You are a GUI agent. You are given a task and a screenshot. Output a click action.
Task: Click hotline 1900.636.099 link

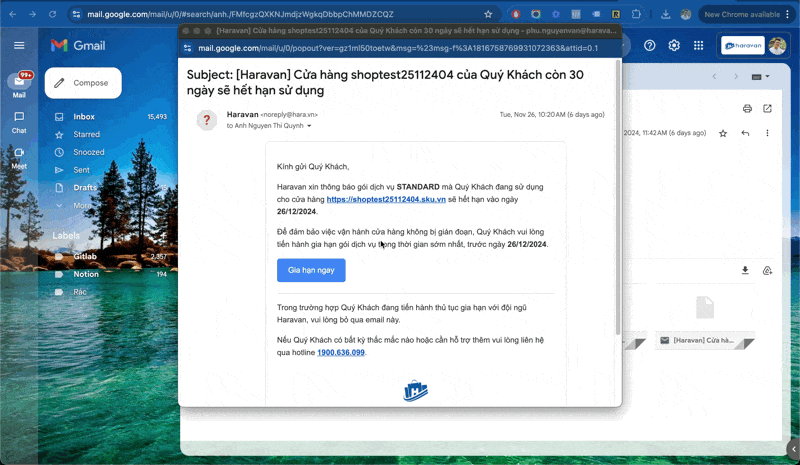click(x=341, y=352)
